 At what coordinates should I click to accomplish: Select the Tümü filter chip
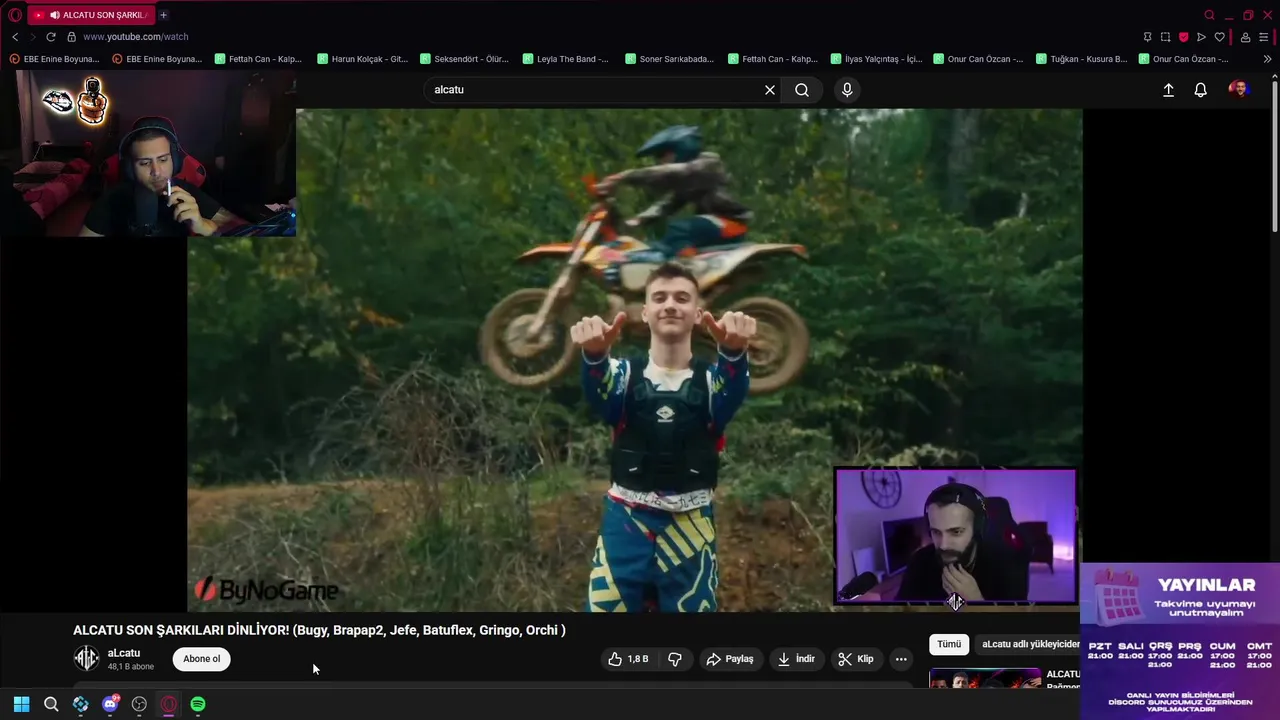pyautogui.click(x=949, y=644)
